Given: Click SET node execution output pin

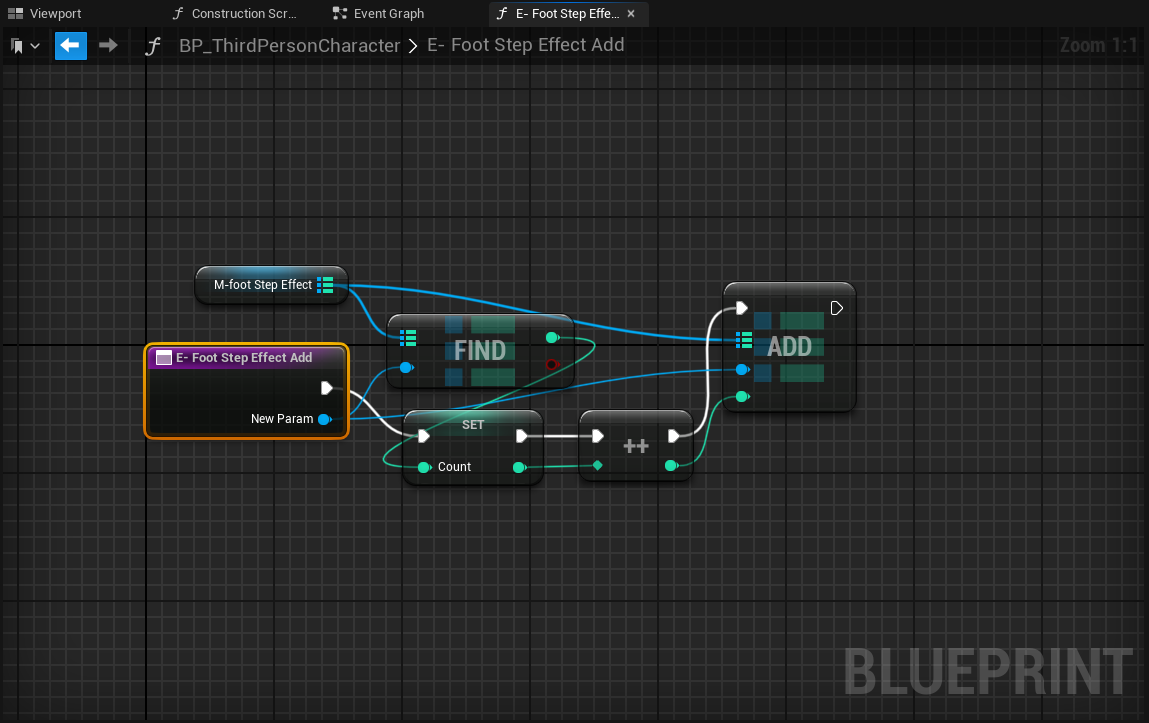Looking at the screenshot, I should pyautogui.click(x=521, y=436).
